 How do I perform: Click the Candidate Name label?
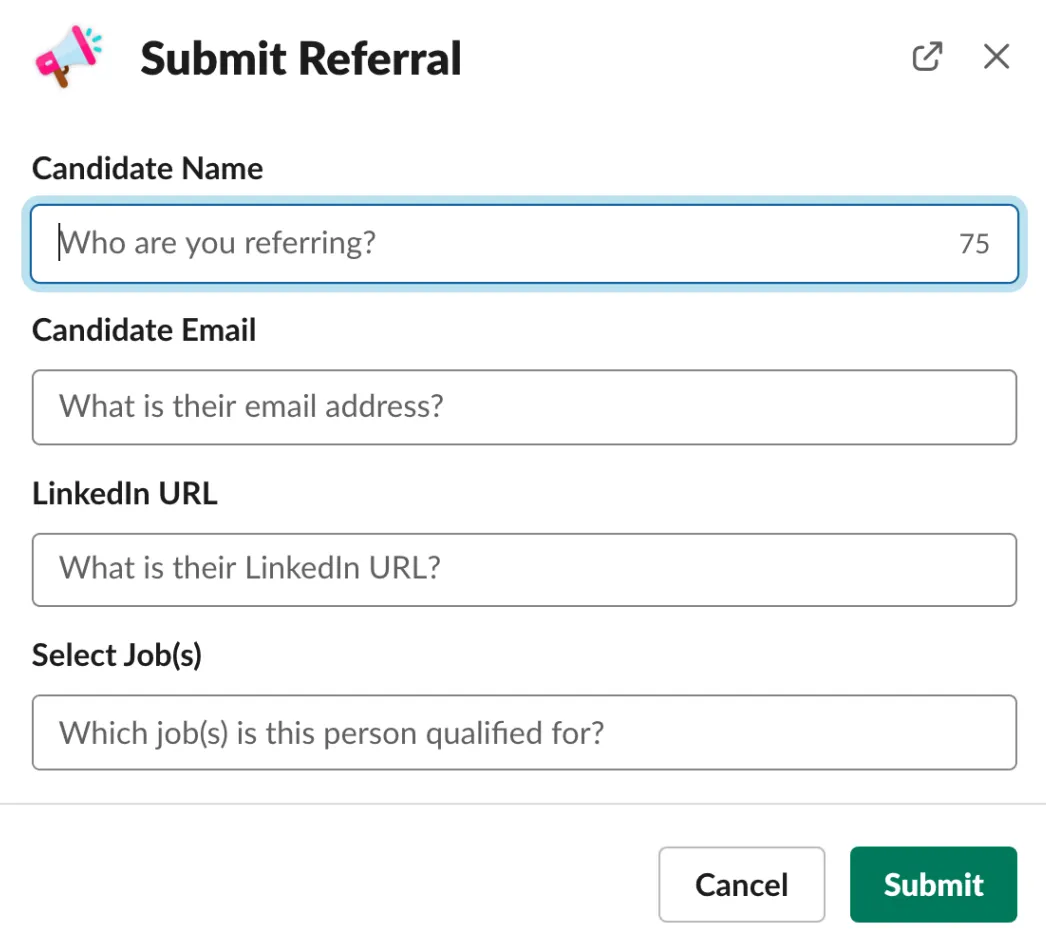tap(147, 168)
